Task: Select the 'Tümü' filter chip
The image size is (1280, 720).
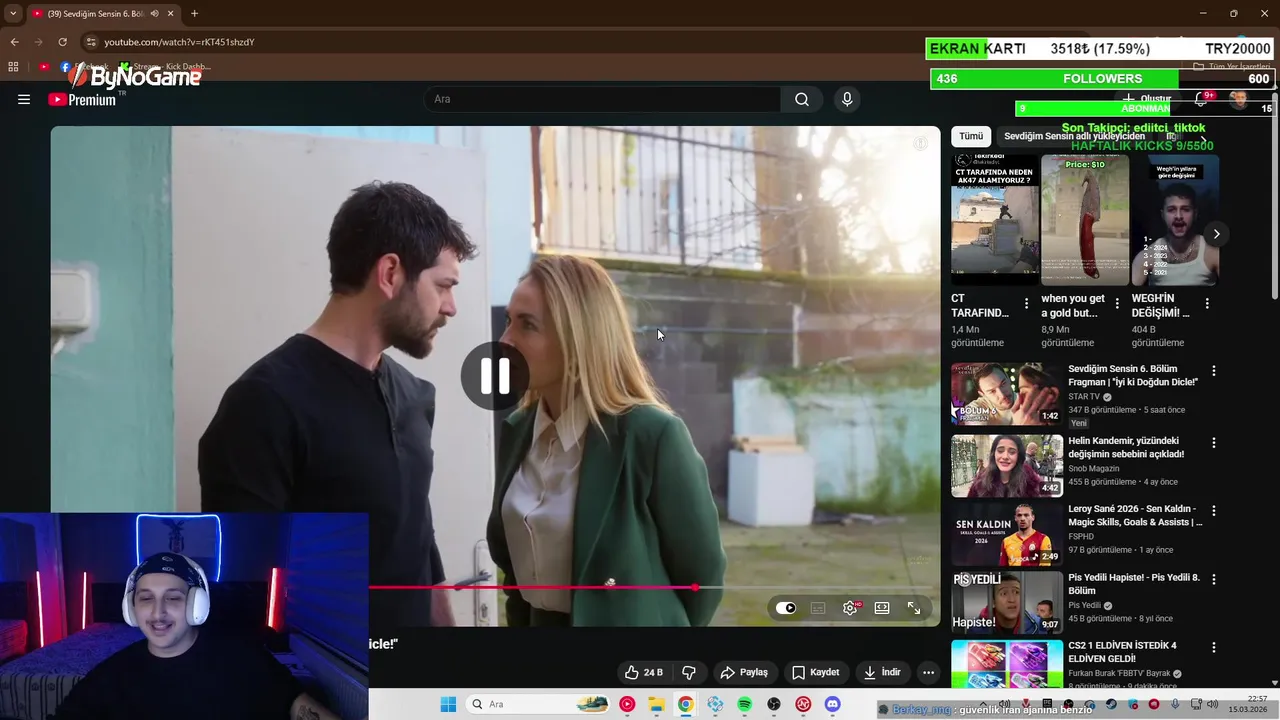Action: (x=971, y=136)
